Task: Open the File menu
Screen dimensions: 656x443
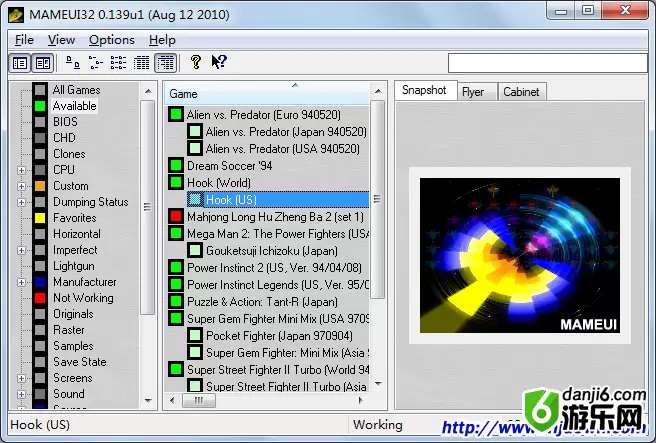Action: 24,40
